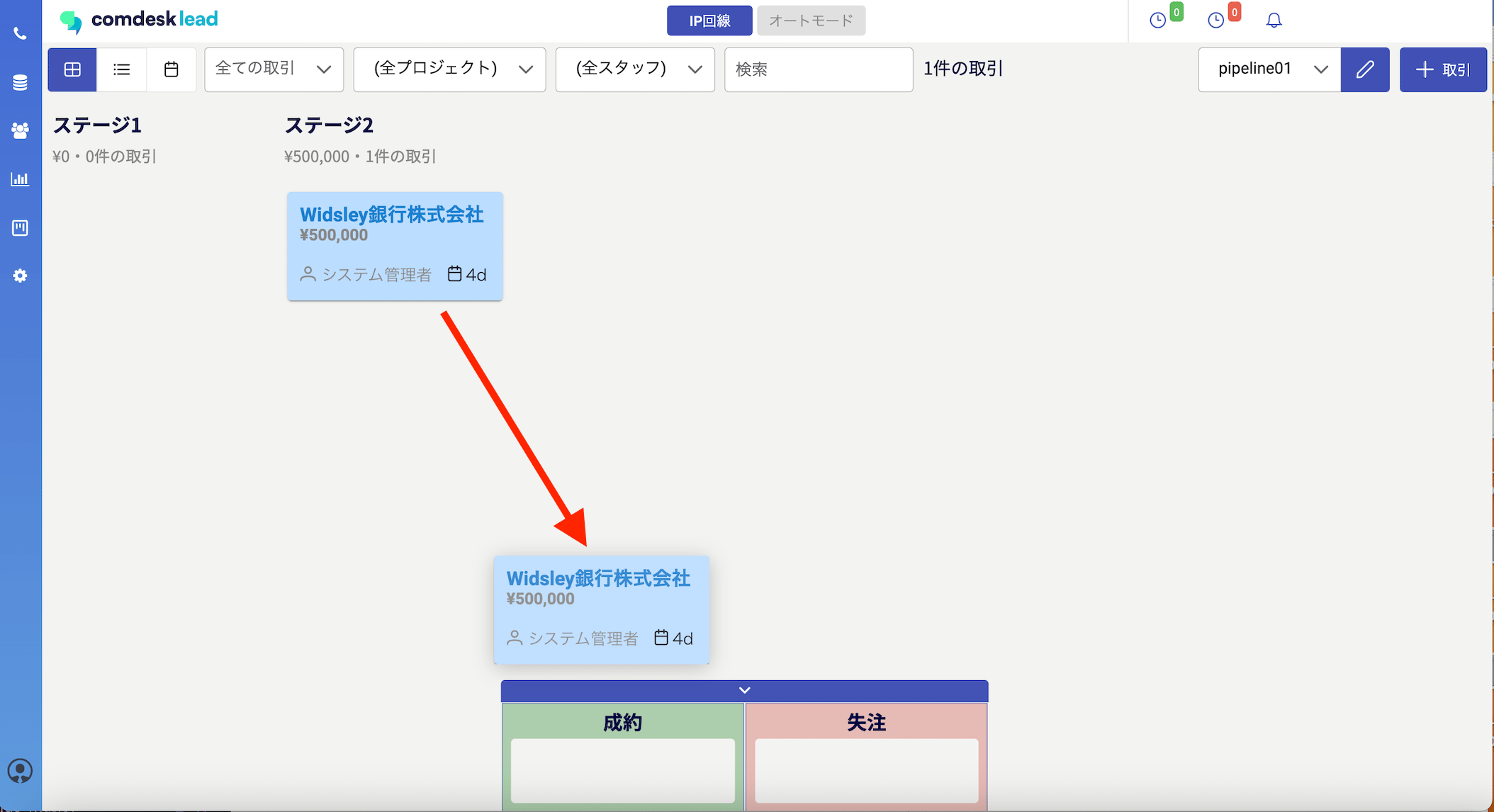Expand the (全スタッフ) dropdown
This screenshot has width=1494, height=812.
pos(635,69)
